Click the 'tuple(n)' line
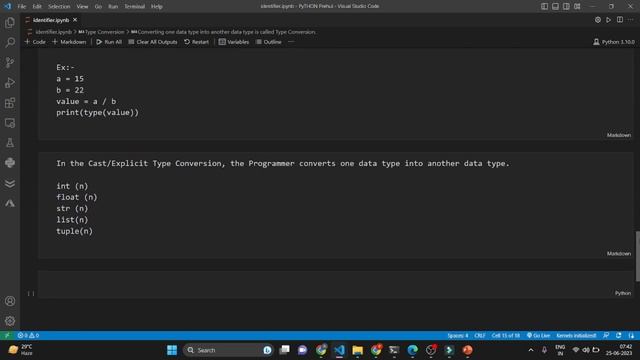 coord(74,231)
